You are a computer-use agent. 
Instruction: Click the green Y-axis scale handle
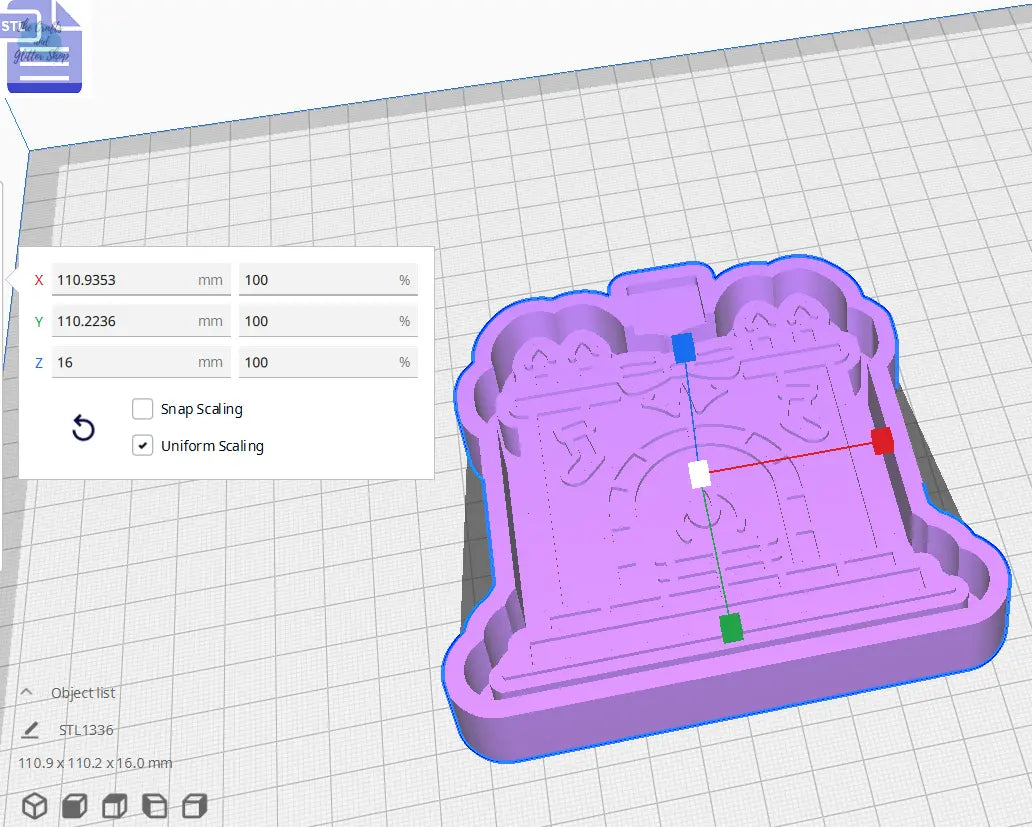[731, 628]
